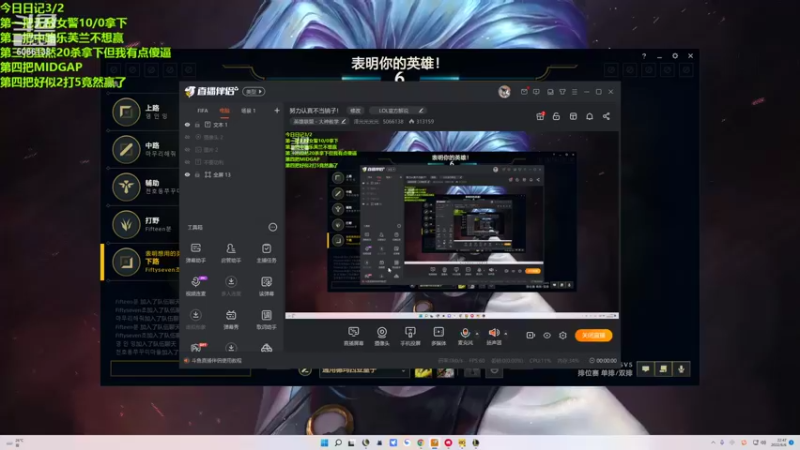
Task: Click the inbox tray icon in title bar
Action: click(x=550, y=92)
